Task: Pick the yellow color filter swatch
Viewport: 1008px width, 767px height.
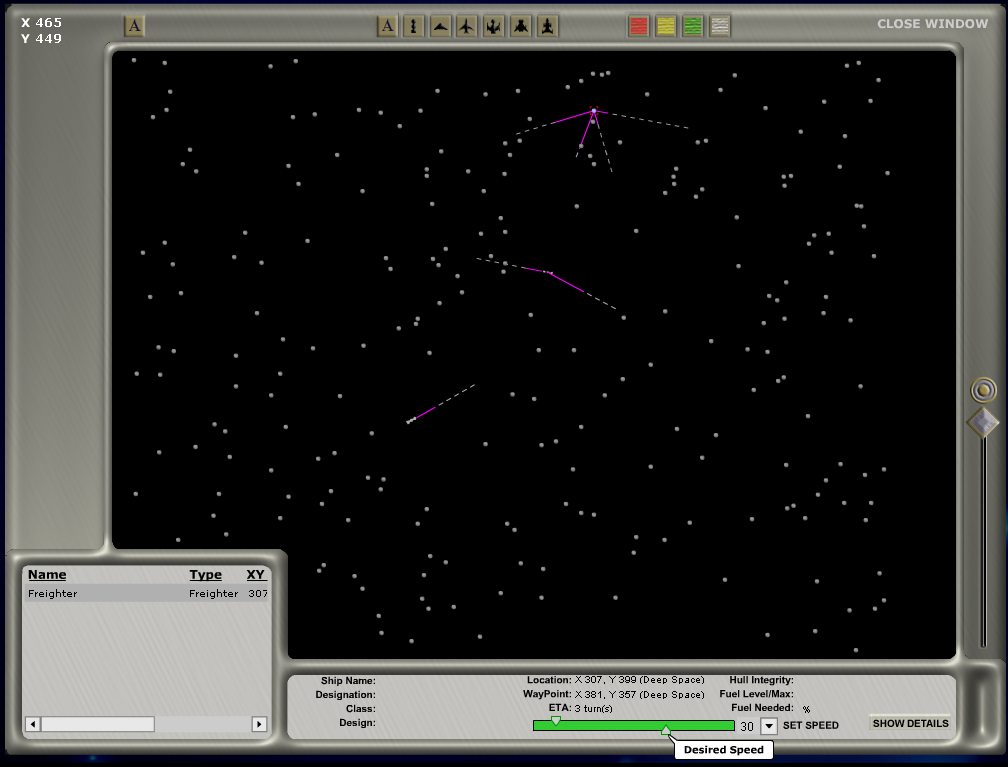Action: click(x=666, y=26)
